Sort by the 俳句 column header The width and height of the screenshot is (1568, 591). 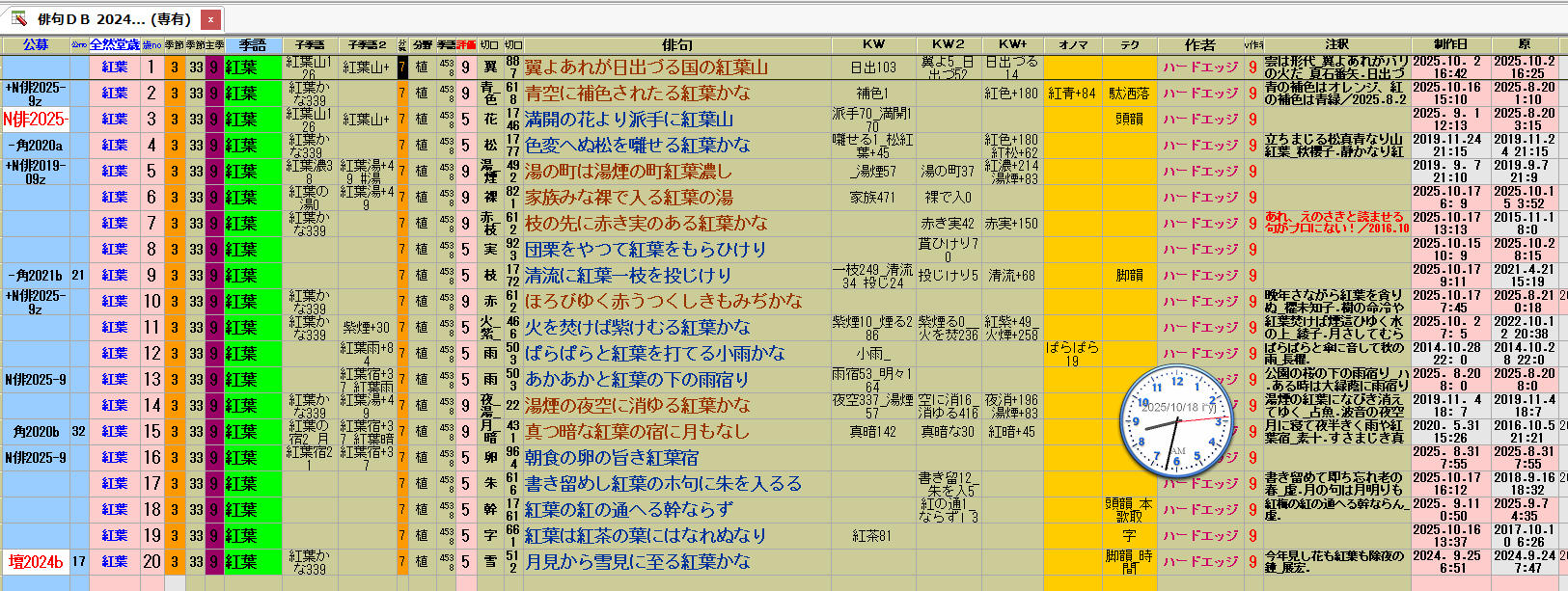(x=677, y=44)
